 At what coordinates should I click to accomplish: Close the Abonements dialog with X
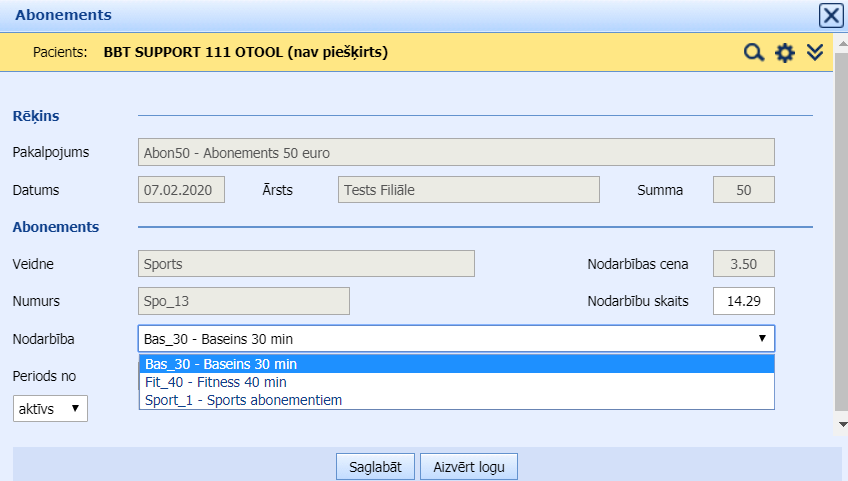[830, 15]
